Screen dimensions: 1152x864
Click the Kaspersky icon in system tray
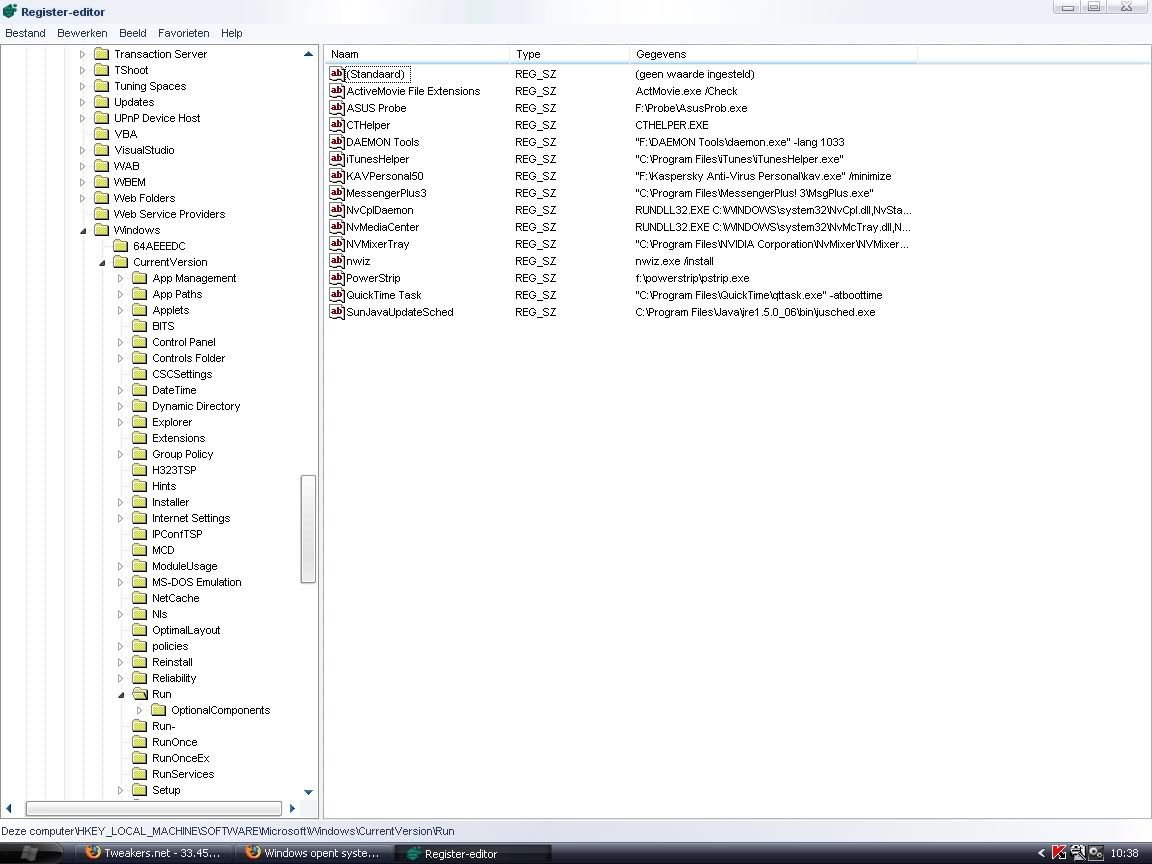pos(1059,853)
